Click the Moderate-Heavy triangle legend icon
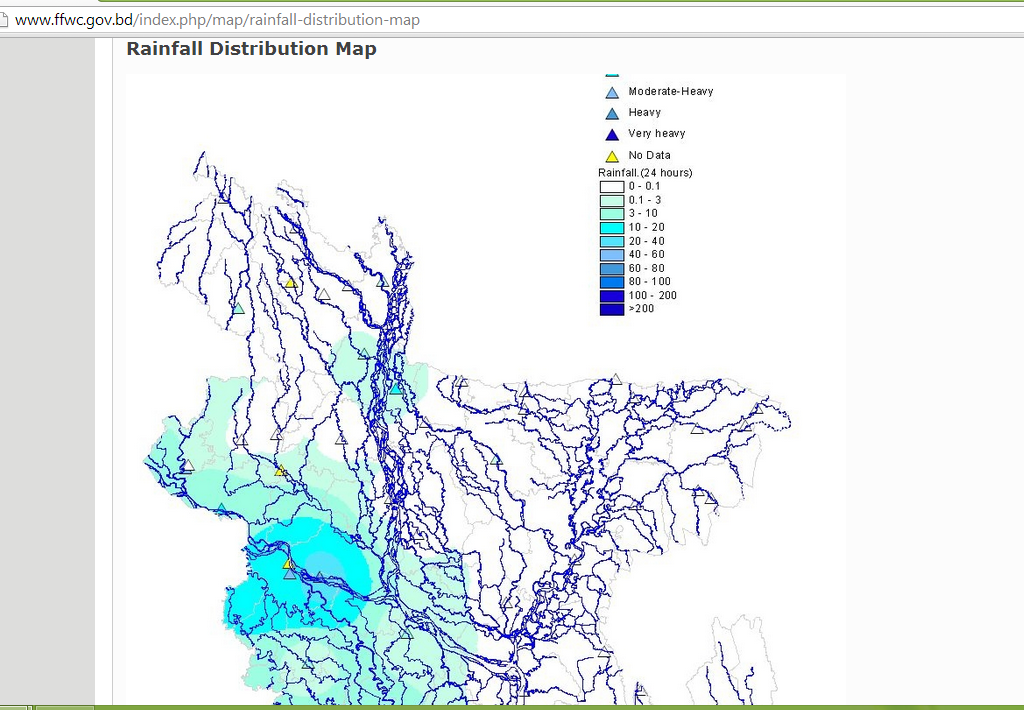This screenshot has height=710, width=1024. [x=612, y=92]
